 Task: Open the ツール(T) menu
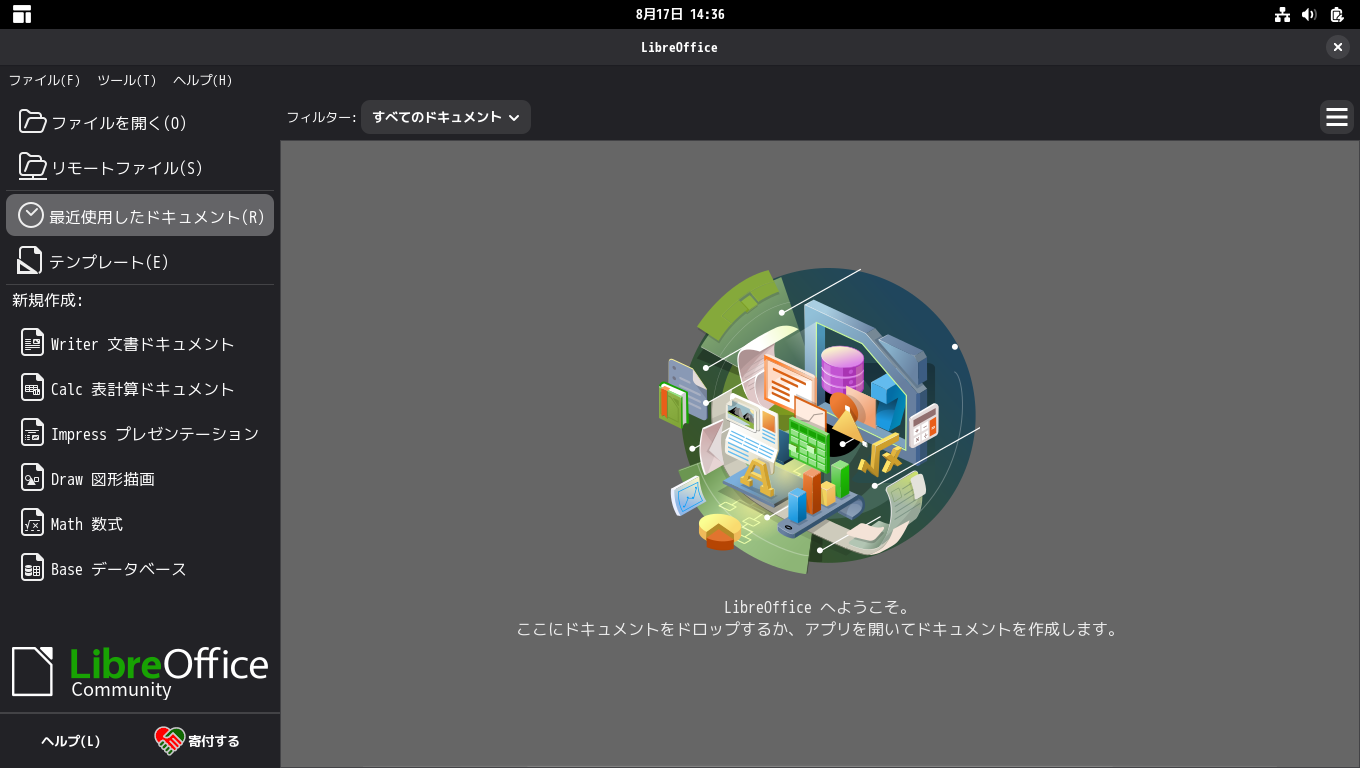click(127, 80)
